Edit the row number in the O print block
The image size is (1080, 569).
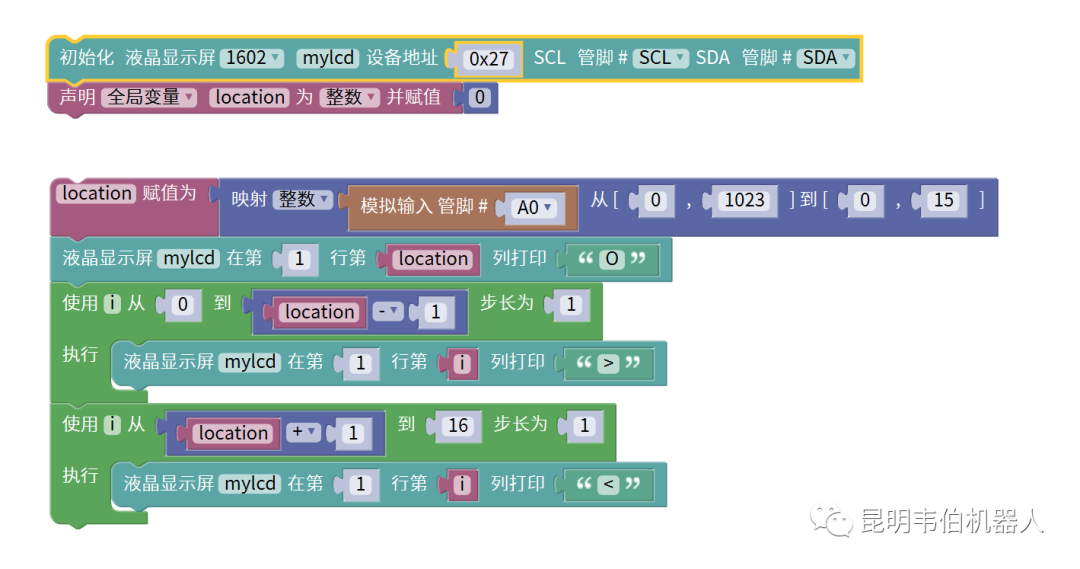299,259
